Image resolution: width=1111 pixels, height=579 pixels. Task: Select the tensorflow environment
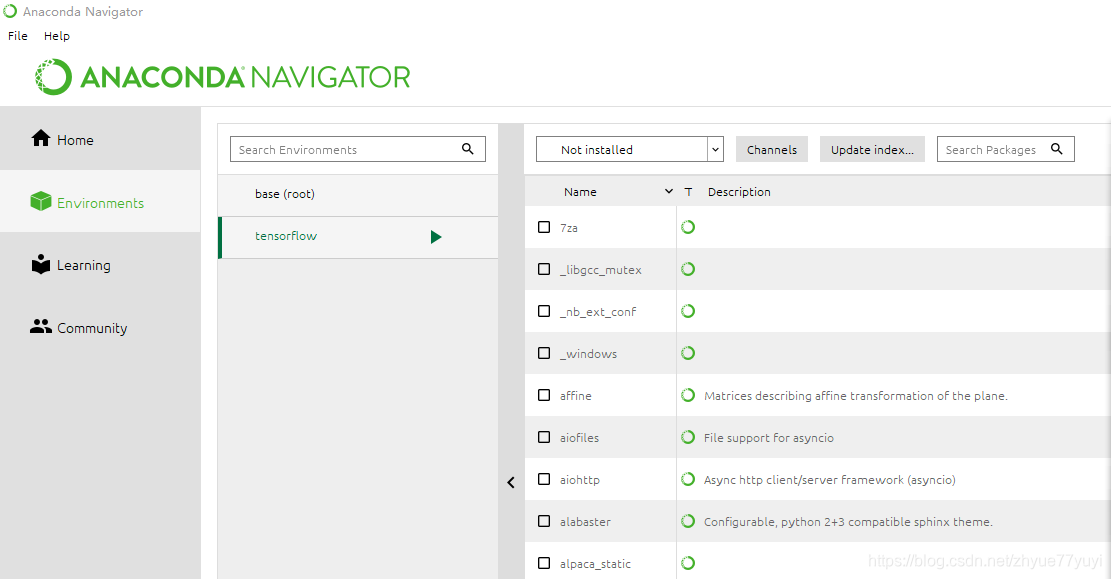click(358, 237)
